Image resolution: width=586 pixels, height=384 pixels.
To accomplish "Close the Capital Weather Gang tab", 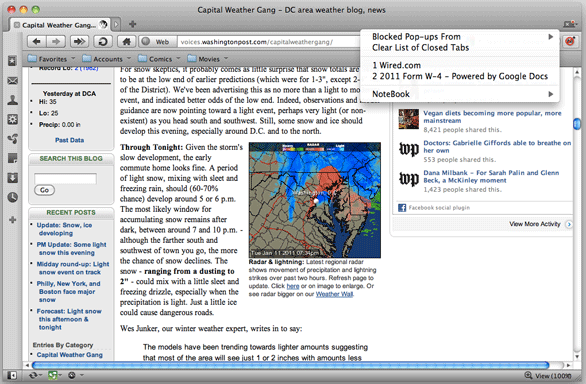I will coord(16,25).
